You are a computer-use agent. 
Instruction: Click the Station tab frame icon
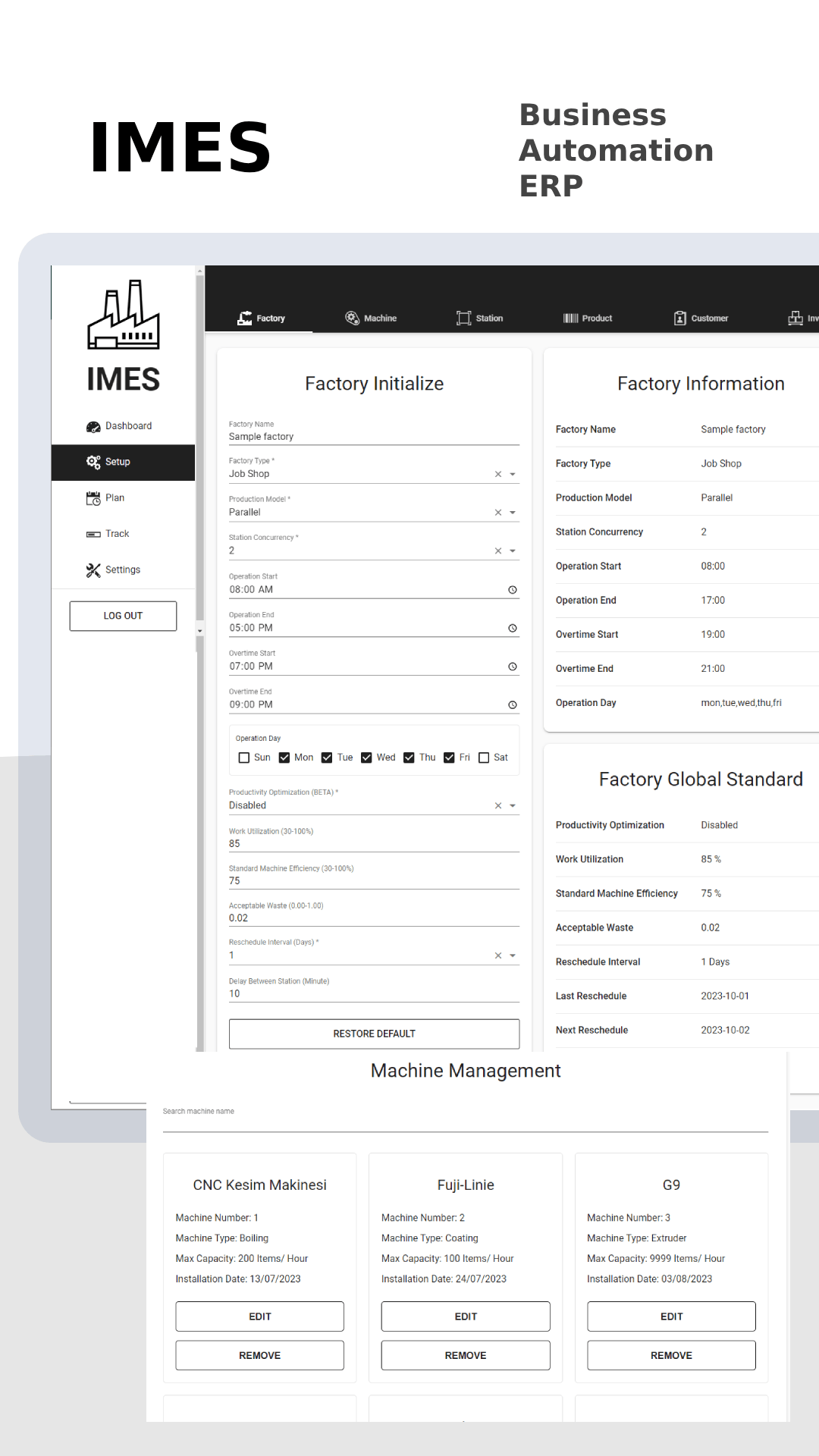pos(463,318)
